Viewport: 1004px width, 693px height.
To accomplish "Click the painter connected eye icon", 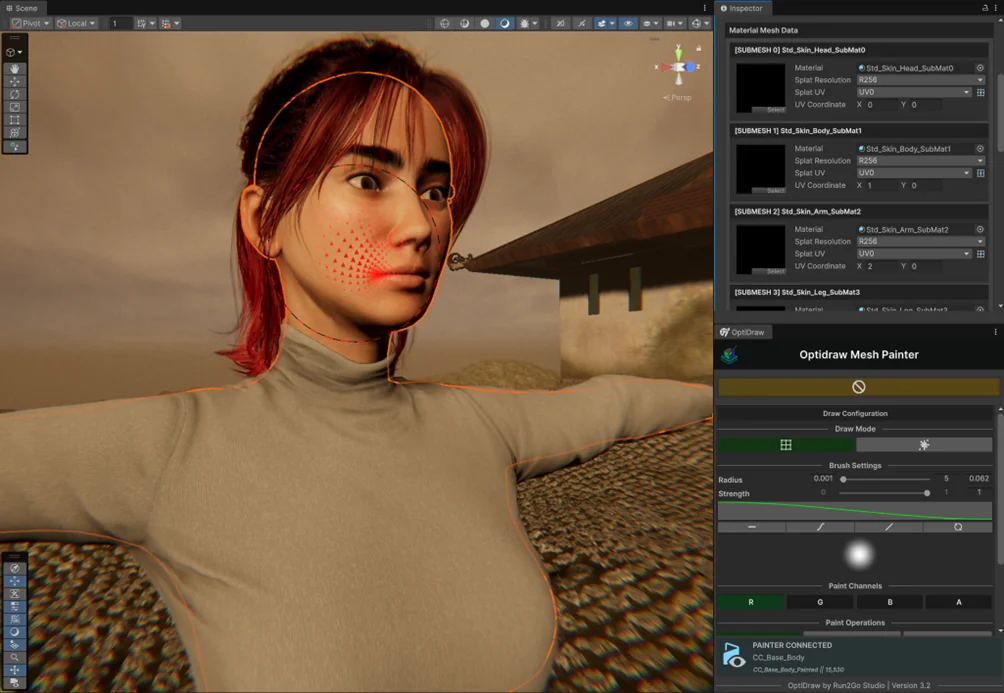I will pyautogui.click(x=733, y=656).
